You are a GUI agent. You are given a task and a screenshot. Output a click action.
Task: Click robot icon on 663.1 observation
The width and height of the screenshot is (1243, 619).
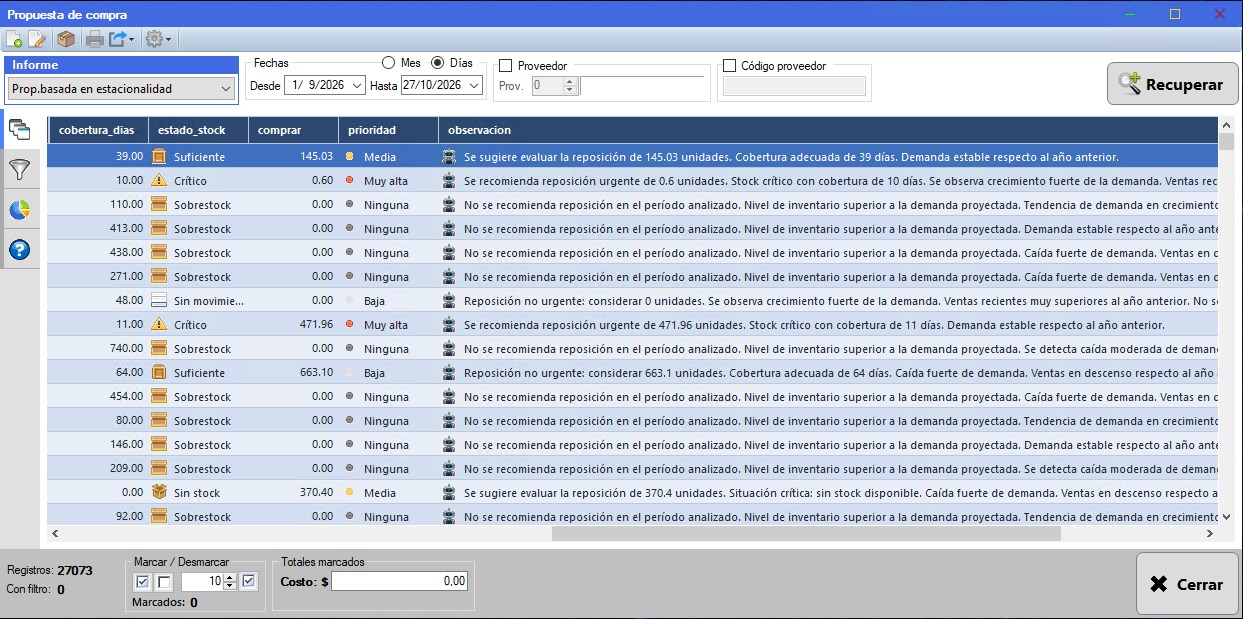coord(449,372)
